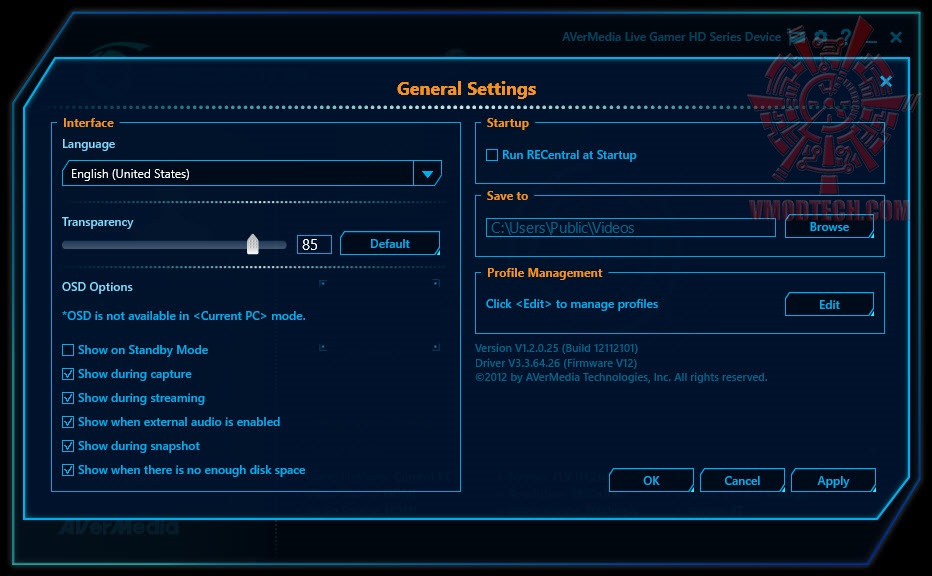Open the device list icon in main window
Image resolution: width=932 pixels, height=576 pixels.
[796, 37]
